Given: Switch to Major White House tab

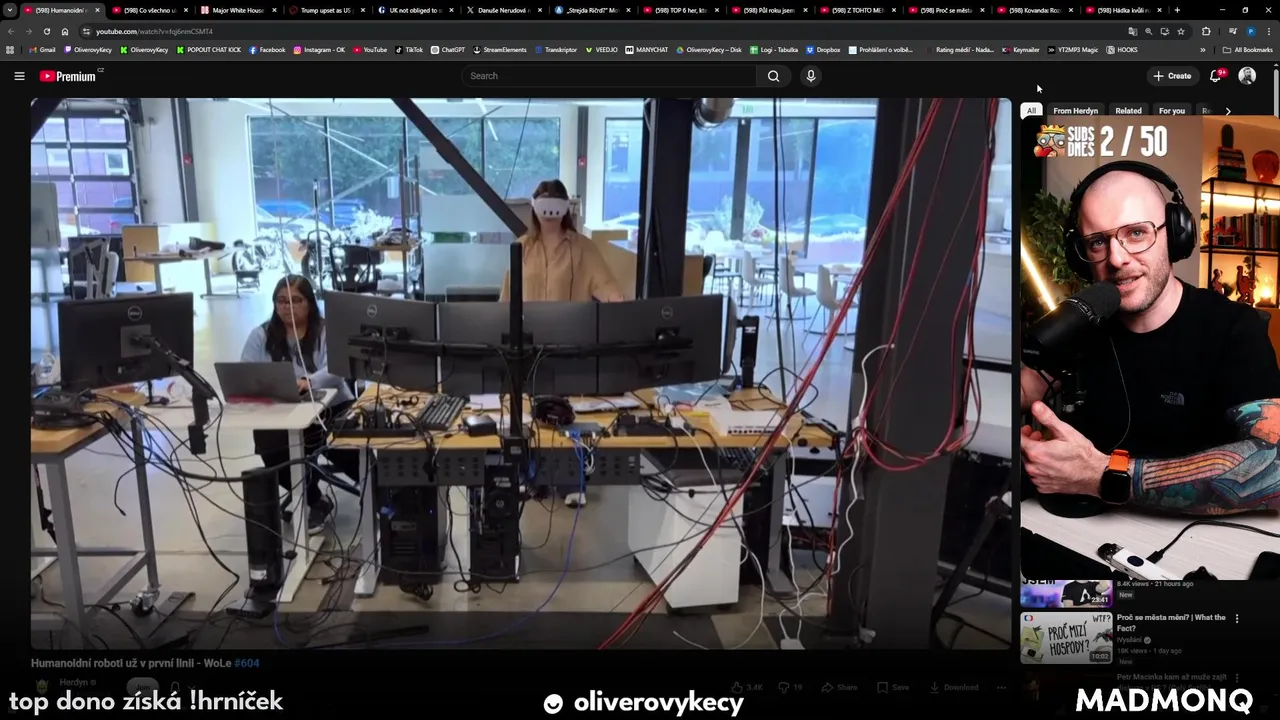Looking at the screenshot, I should click(237, 10).
